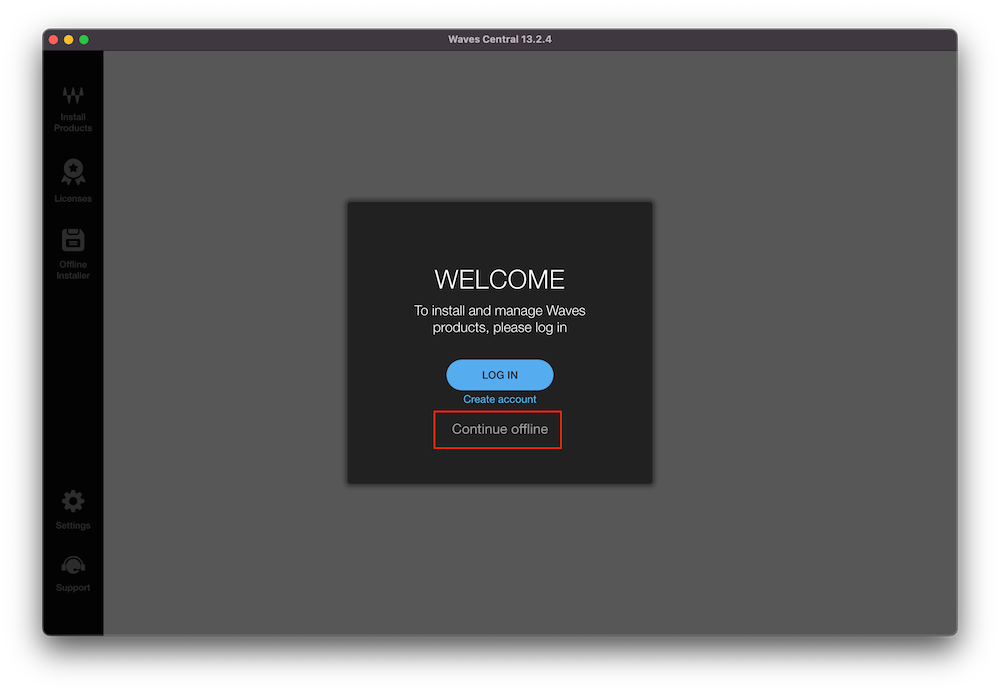Image resolution: width=1000 pixels, height=692 pixels.
Task: Select the Waves logo at sidebar top
Action: tap(73, 96)
